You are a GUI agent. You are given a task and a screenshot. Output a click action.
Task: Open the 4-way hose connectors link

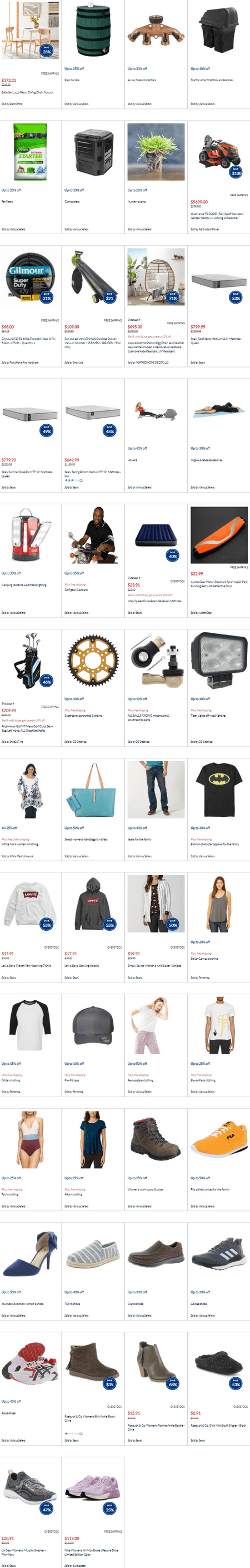(x=142, y=80)
